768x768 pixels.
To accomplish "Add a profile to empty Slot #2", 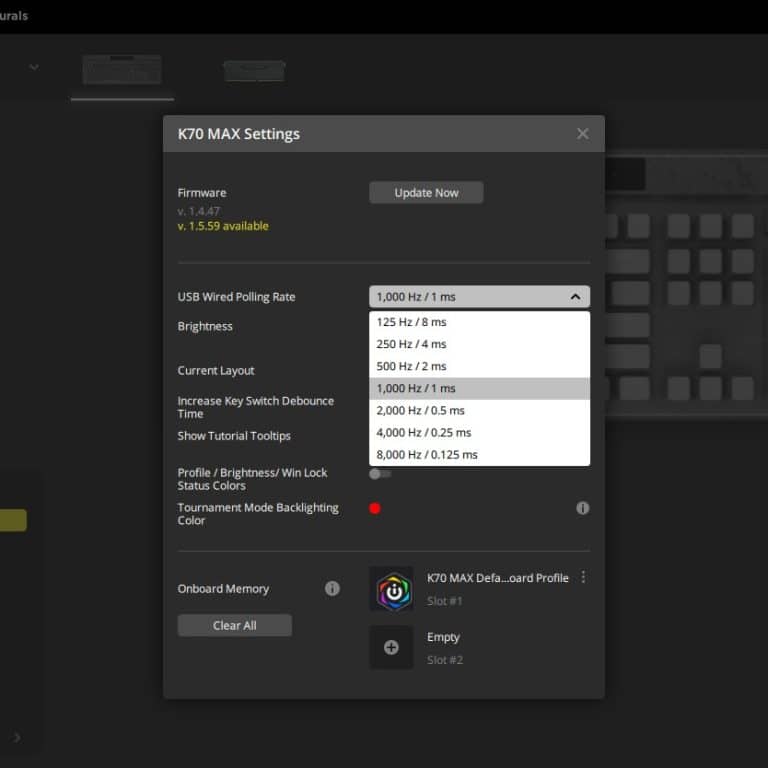I will pyautogui.click(x=391, y=647).
